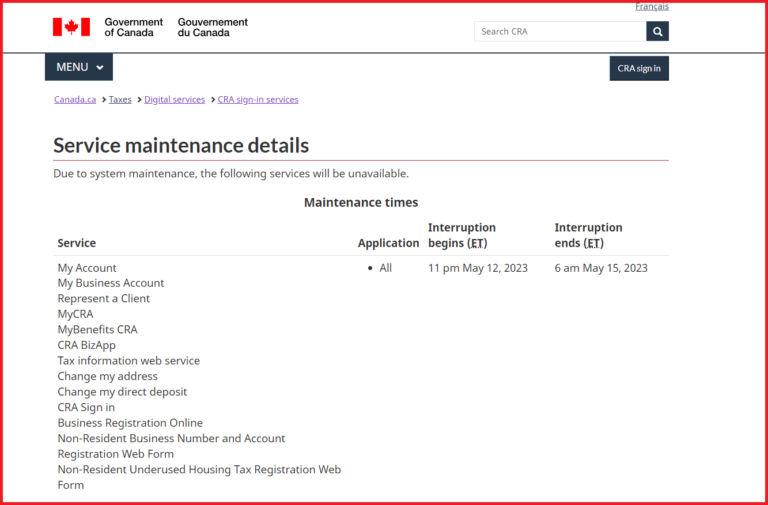The width and height of the screenshot is (768, 505).
Task: Click the magnifying glass search button
Action: coord(657,32)
